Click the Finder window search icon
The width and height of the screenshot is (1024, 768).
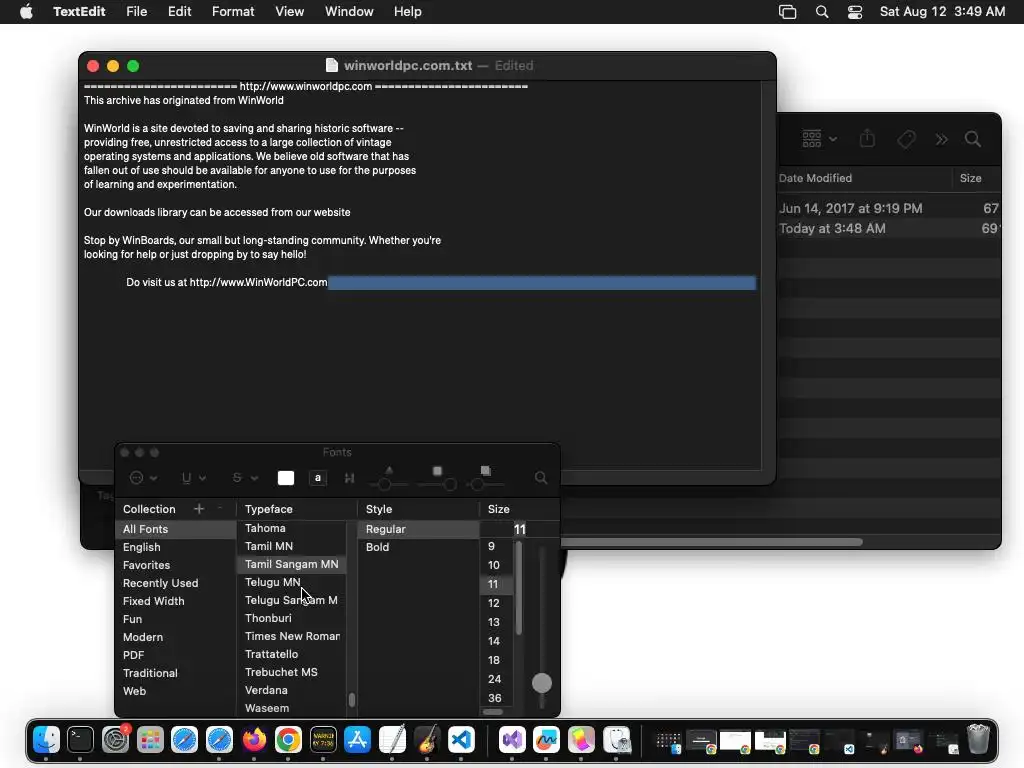point(973,139)
